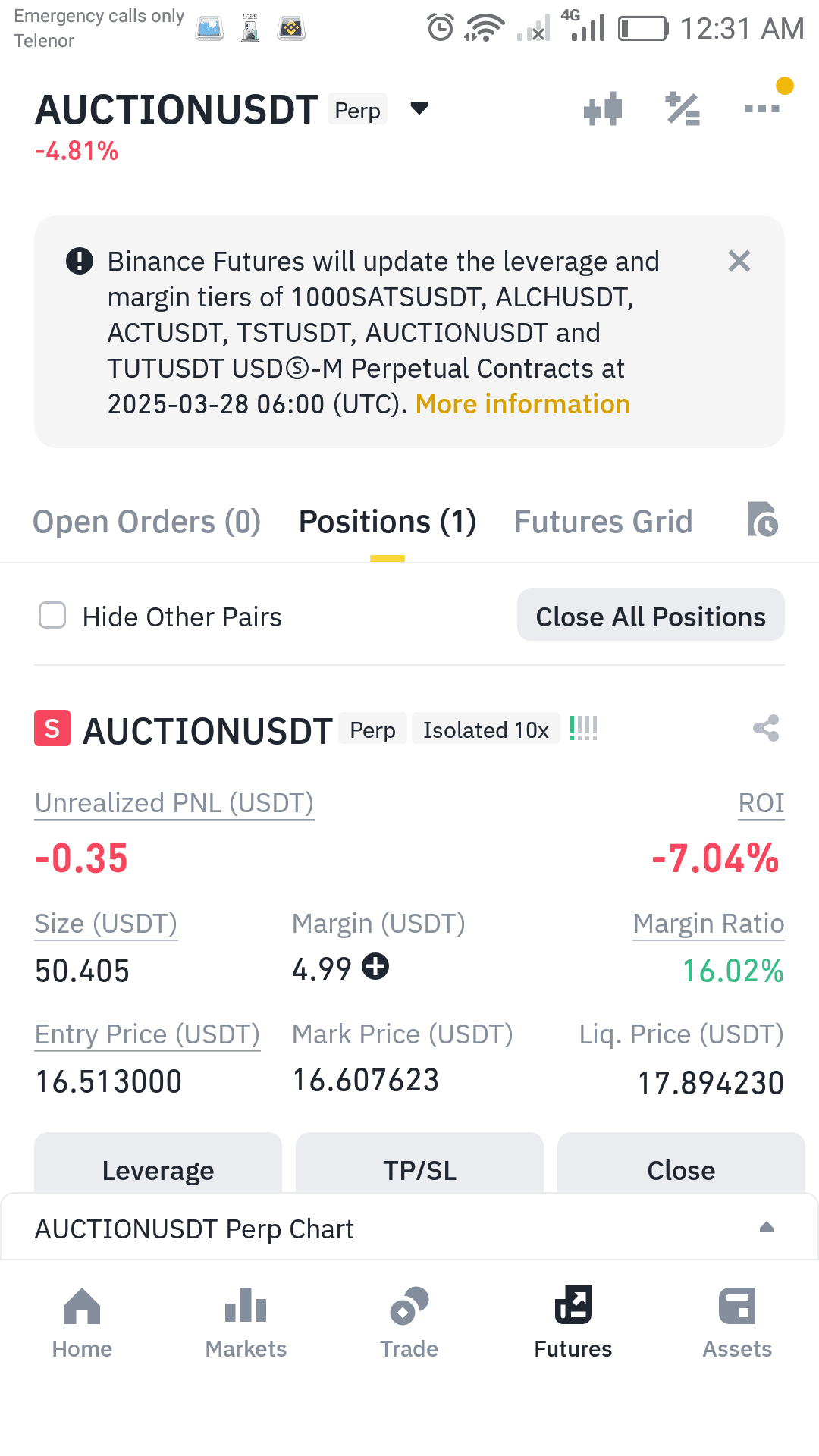The width and height of the screenshot is (819, 1456).
Task: Go to the Home tab
Action: point(82,1323)
